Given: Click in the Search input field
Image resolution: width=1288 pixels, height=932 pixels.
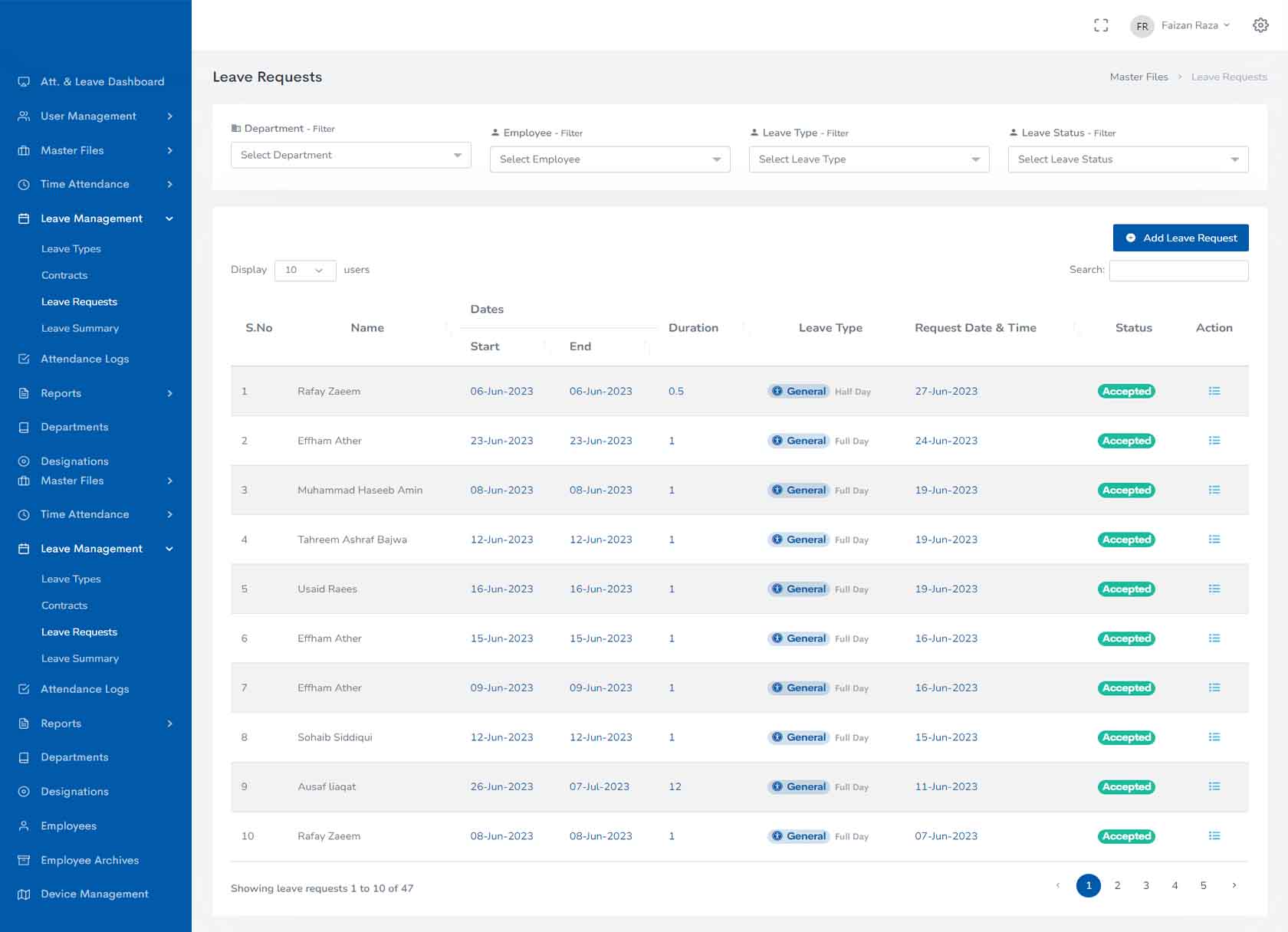Looking at the screenshot, I should tap(1178, 271).
